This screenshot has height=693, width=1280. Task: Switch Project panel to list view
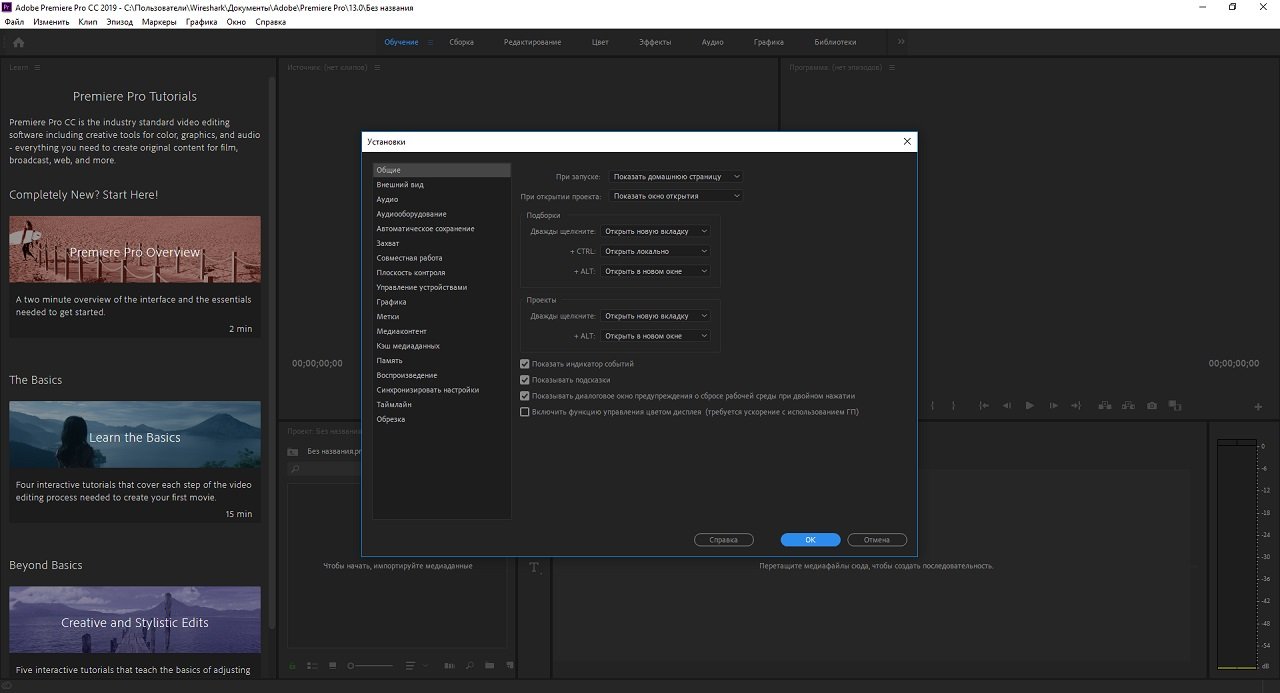coord(312,666)
